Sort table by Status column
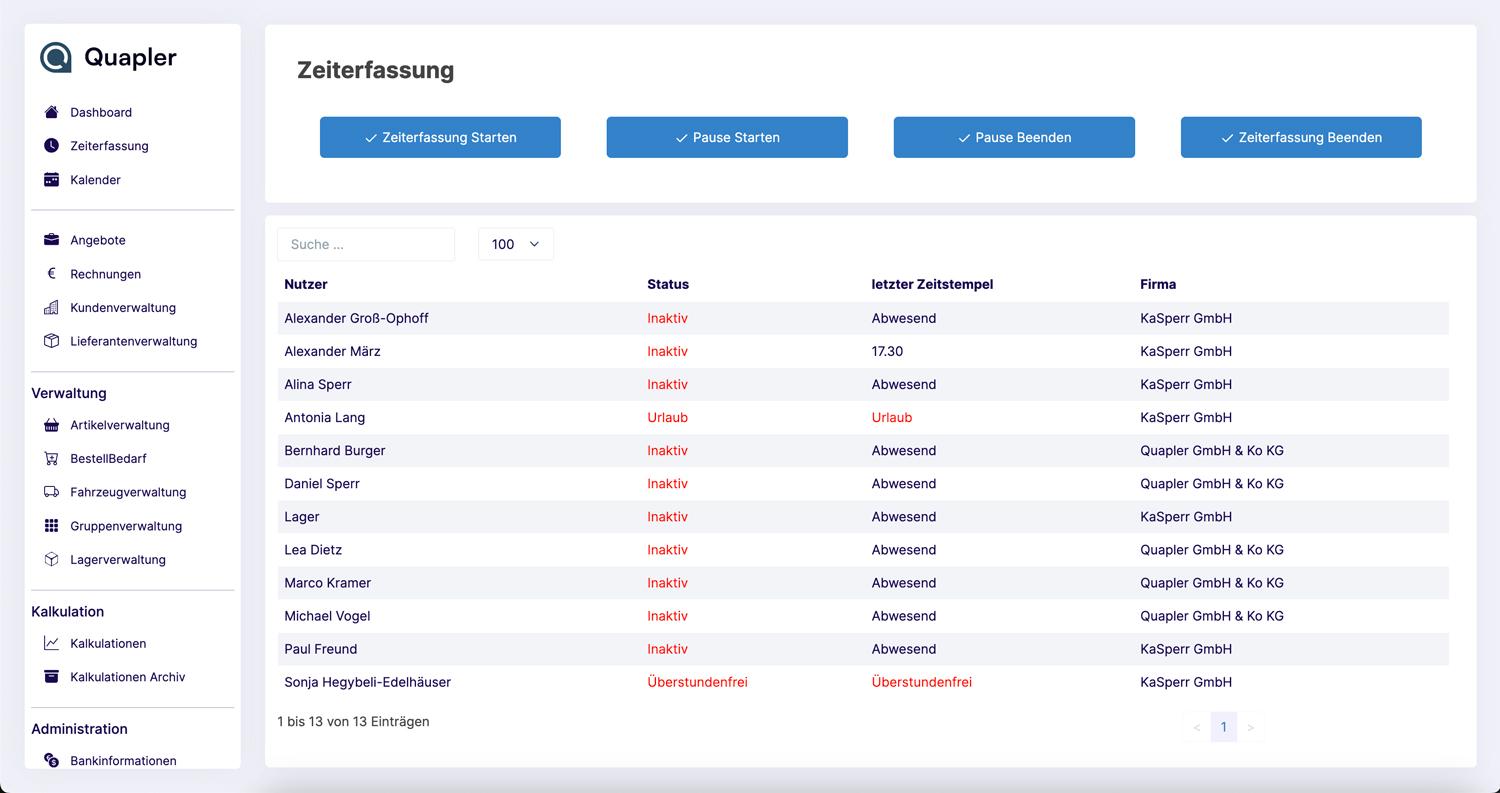Screen dimensions: 1500x793 668,284
